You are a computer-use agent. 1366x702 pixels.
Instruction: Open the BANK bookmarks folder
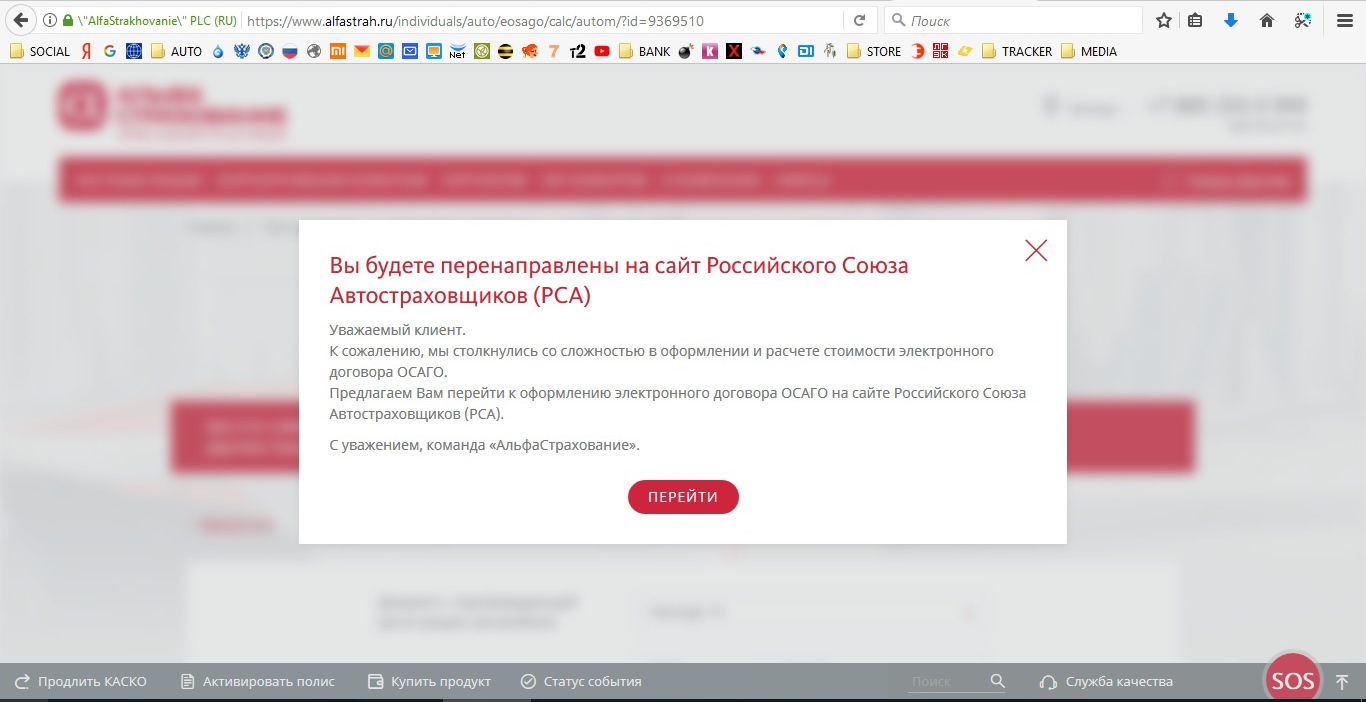click(645, 51)
